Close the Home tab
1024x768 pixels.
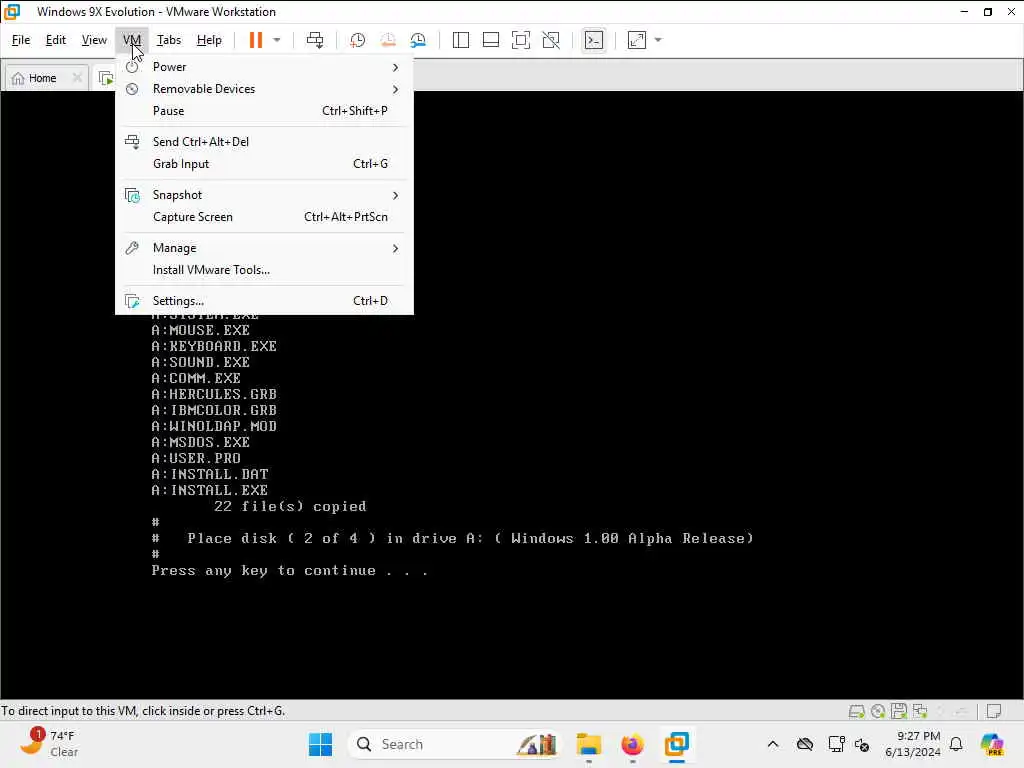pyautogui.click(x=77, y=78)
